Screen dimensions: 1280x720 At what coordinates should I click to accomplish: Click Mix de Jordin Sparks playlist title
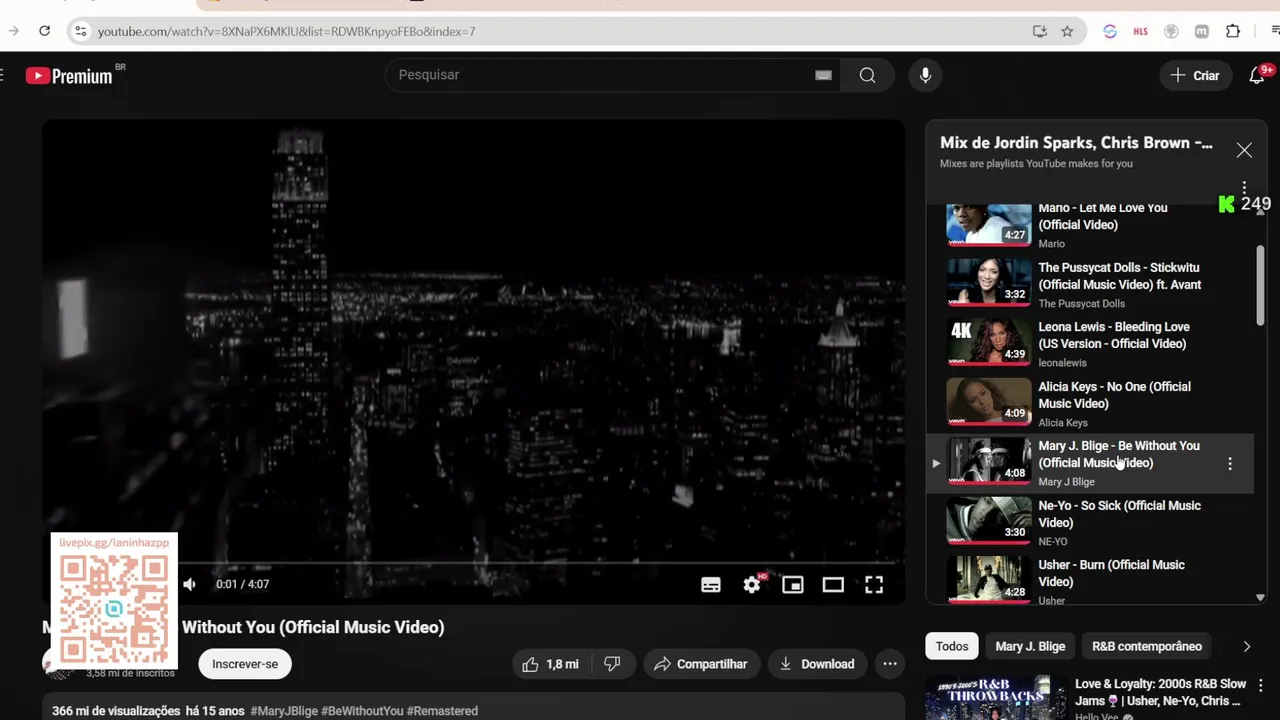tap(1076, 143)
